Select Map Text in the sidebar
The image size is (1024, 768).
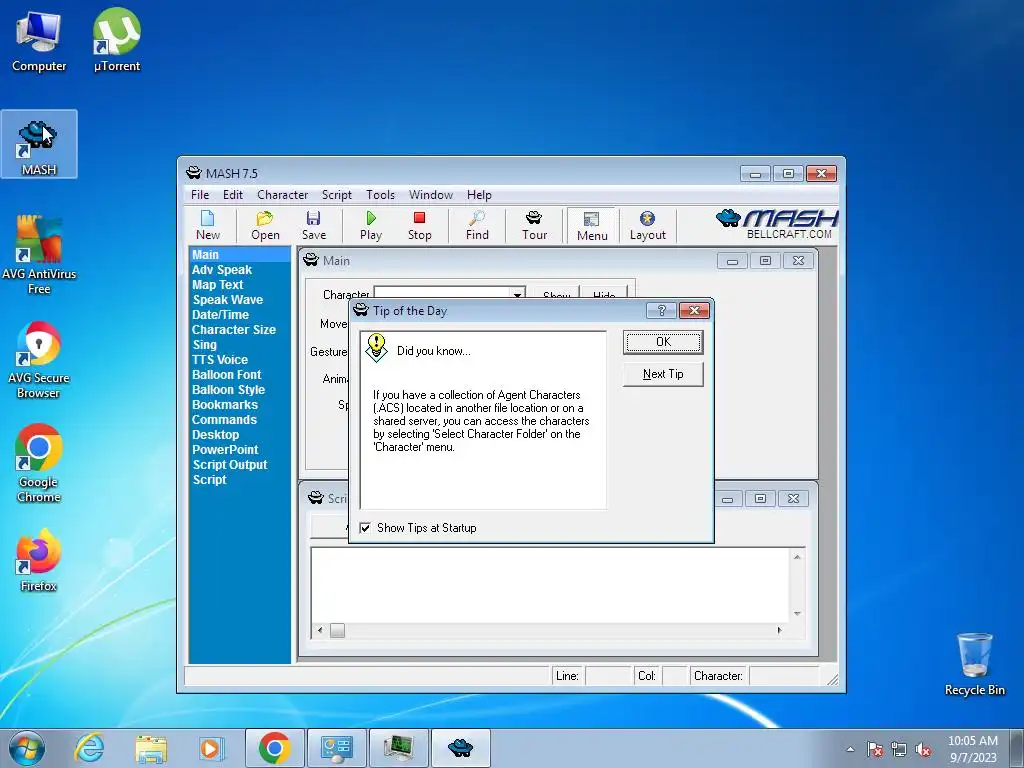click(217, 285)
